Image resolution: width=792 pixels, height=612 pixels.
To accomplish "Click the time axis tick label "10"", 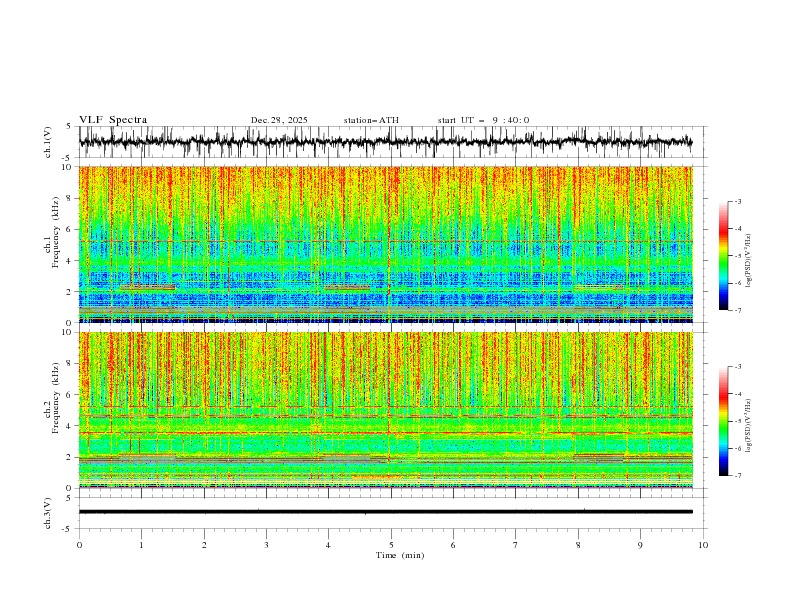I will (x=703, y=545).
